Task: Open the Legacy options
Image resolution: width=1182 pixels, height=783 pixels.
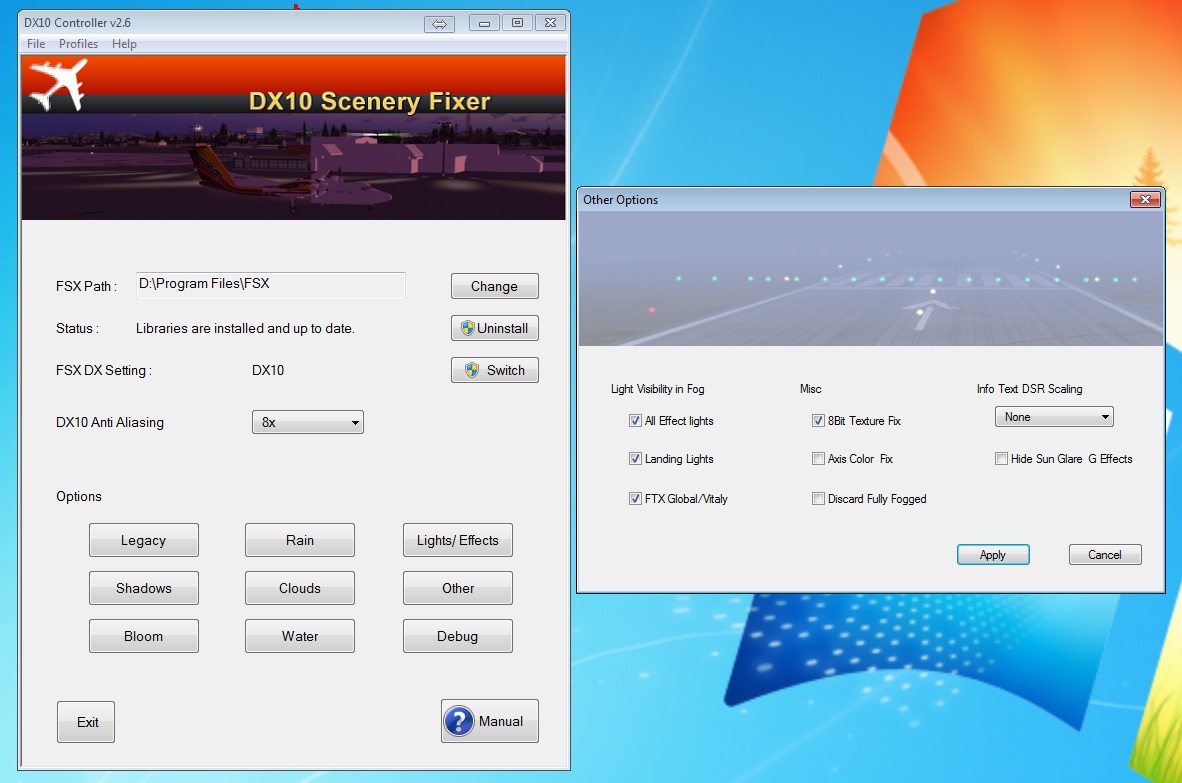Action: coord(143,540)
